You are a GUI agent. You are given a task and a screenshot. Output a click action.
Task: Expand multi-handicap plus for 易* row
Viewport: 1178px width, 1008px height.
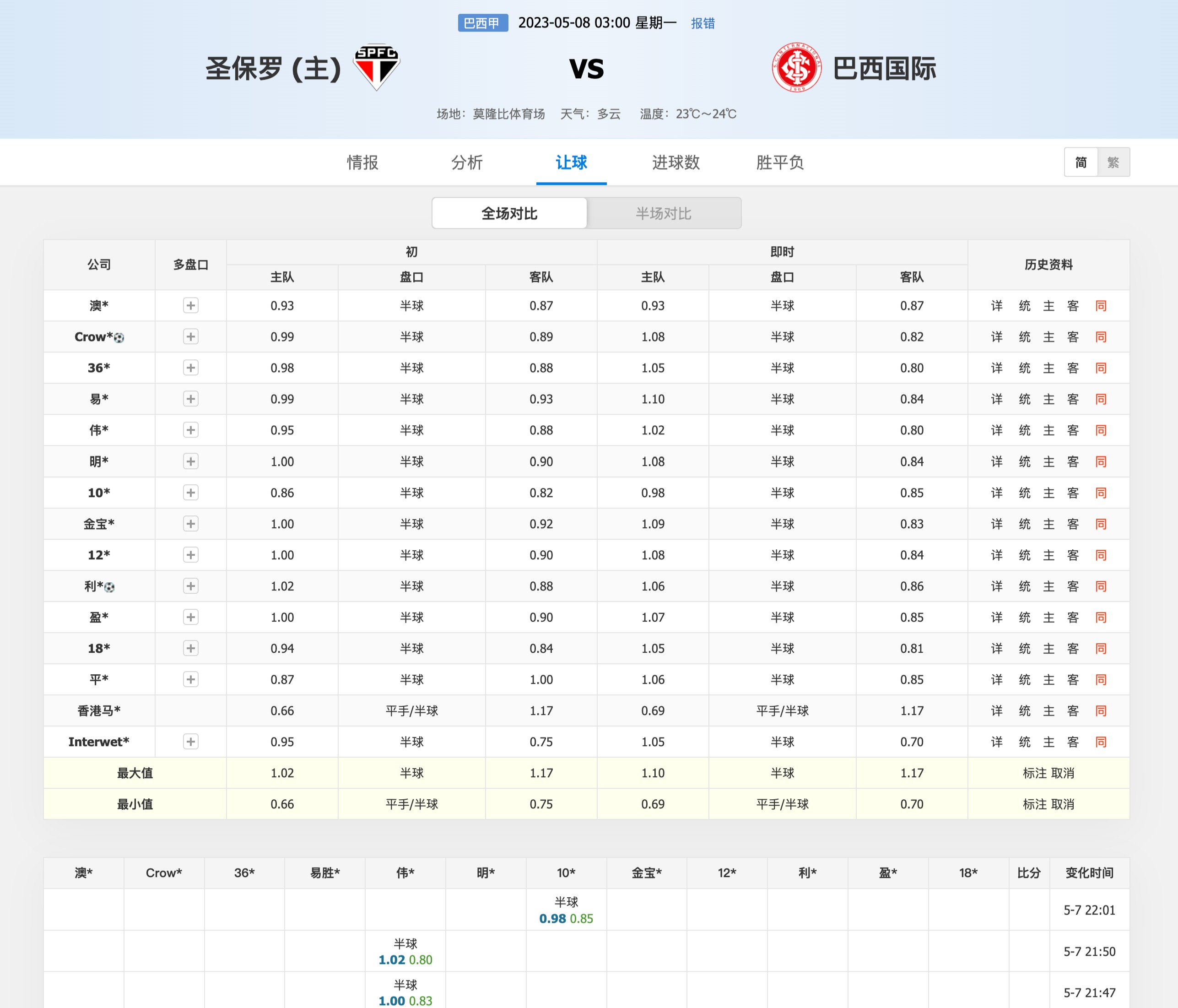click(190, 399)
